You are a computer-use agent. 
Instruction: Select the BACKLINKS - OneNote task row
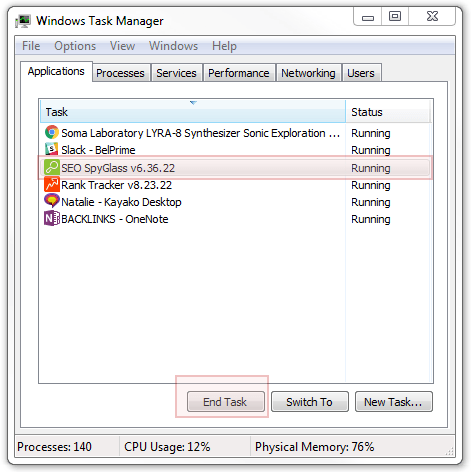[x=236, y=219]
